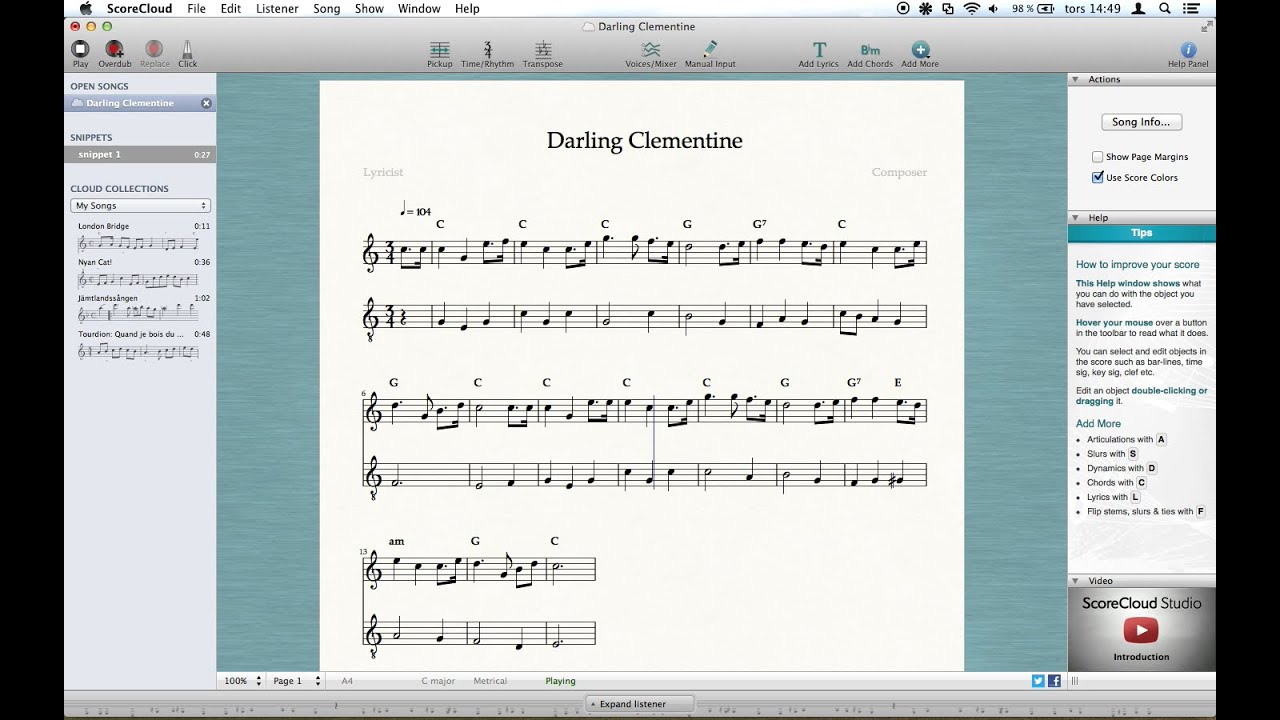Click the Composer placeholder field
The width and height of the screenshot is (1280, 720).
899,172
